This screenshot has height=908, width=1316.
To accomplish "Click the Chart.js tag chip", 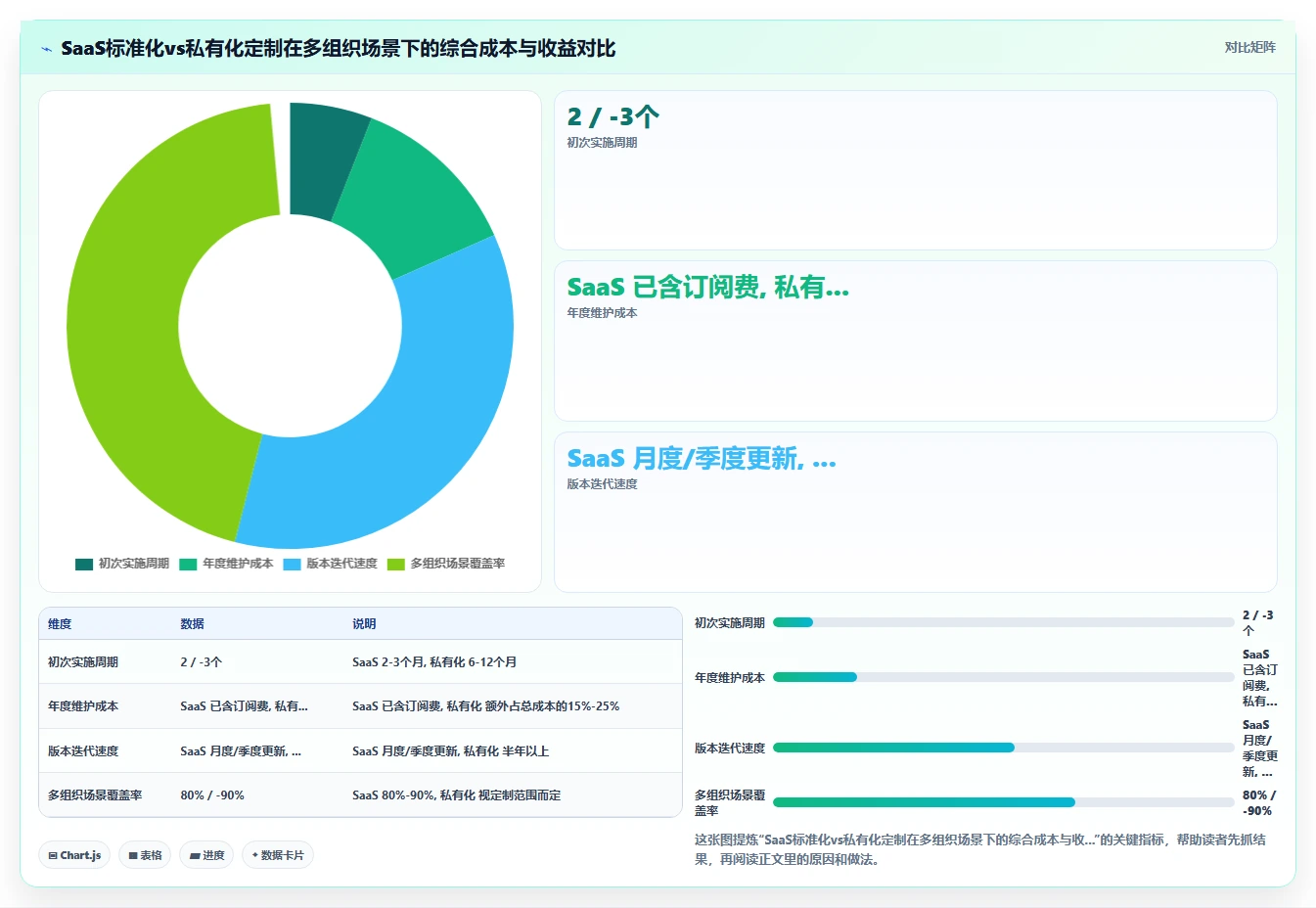I will point(74,855).
